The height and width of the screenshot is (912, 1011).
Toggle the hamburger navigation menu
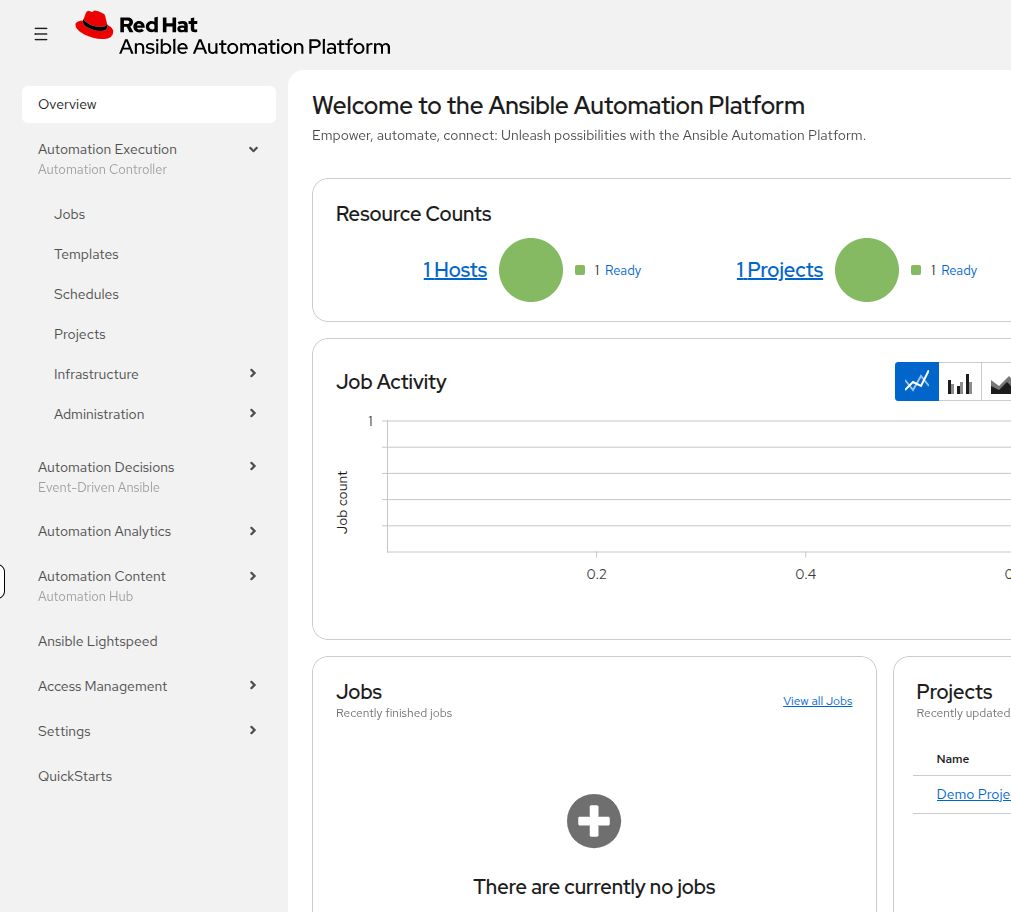(x=41, y=34)
